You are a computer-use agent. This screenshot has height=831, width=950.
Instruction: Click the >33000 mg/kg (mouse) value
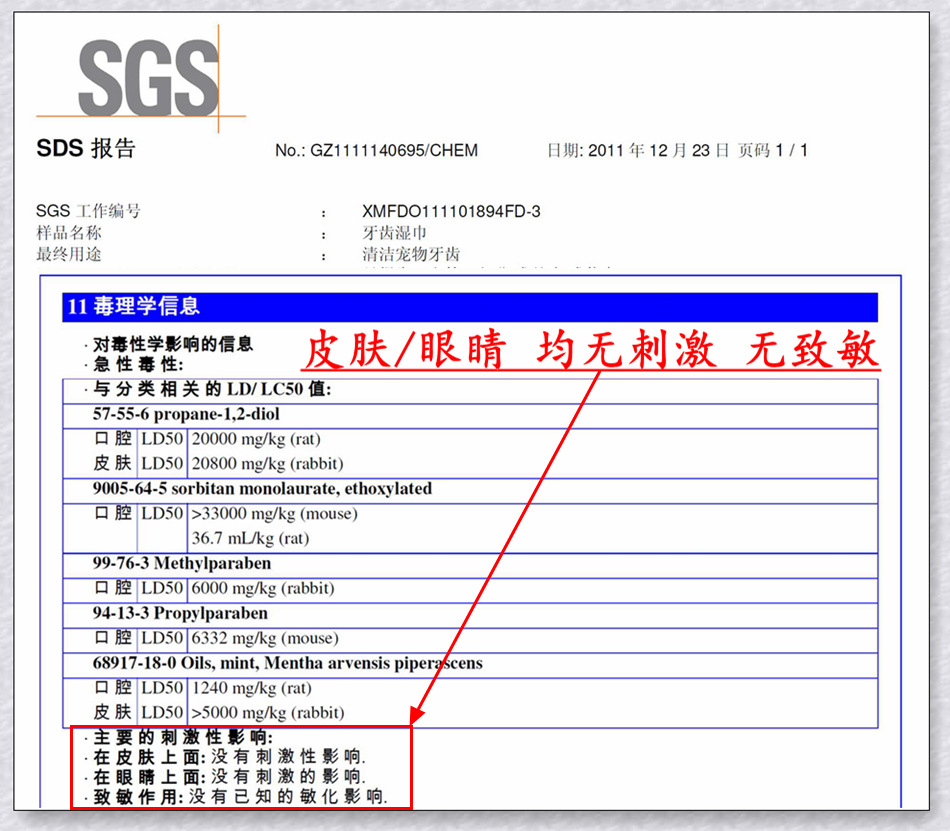[274, 514]
